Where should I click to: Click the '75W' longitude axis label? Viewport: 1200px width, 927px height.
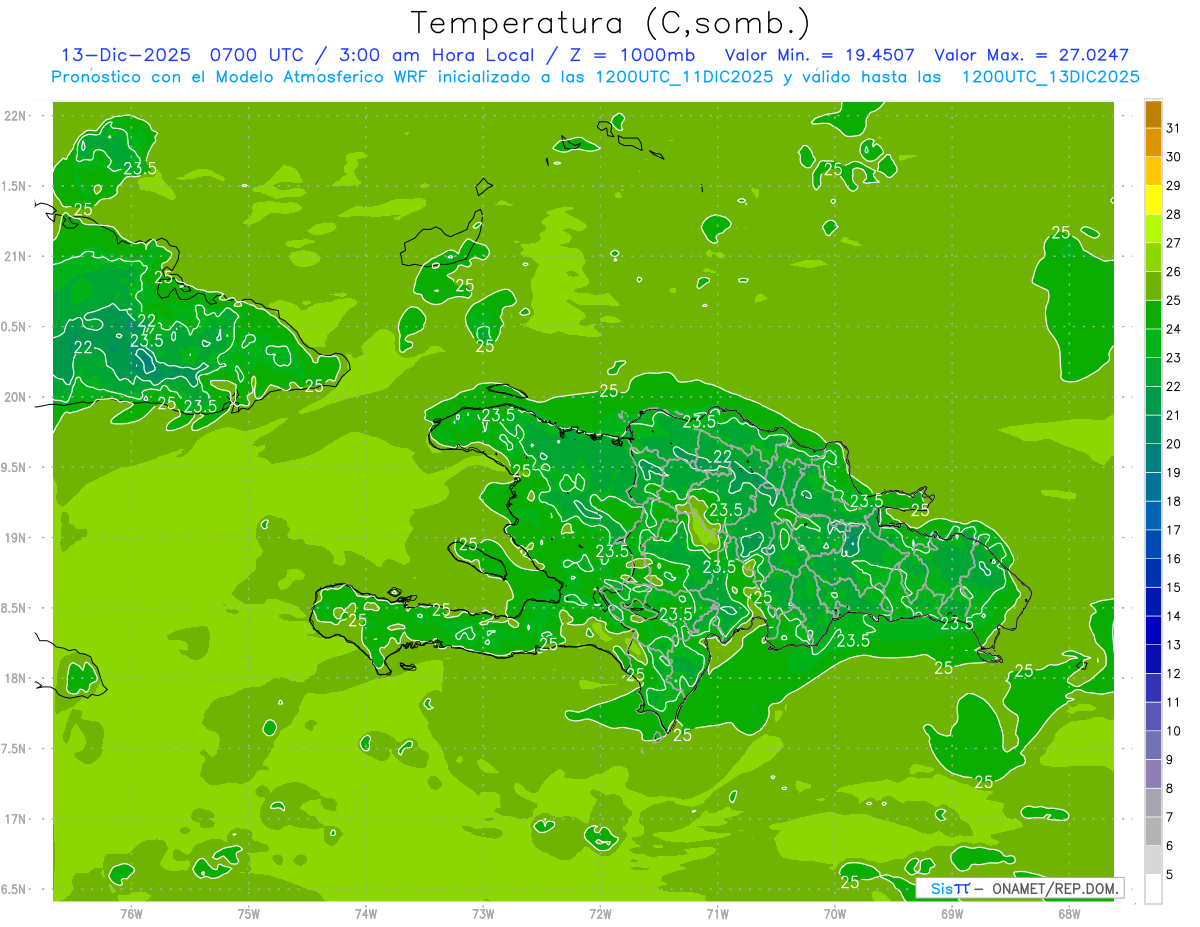pyautogui.click(x=249, y=914)
